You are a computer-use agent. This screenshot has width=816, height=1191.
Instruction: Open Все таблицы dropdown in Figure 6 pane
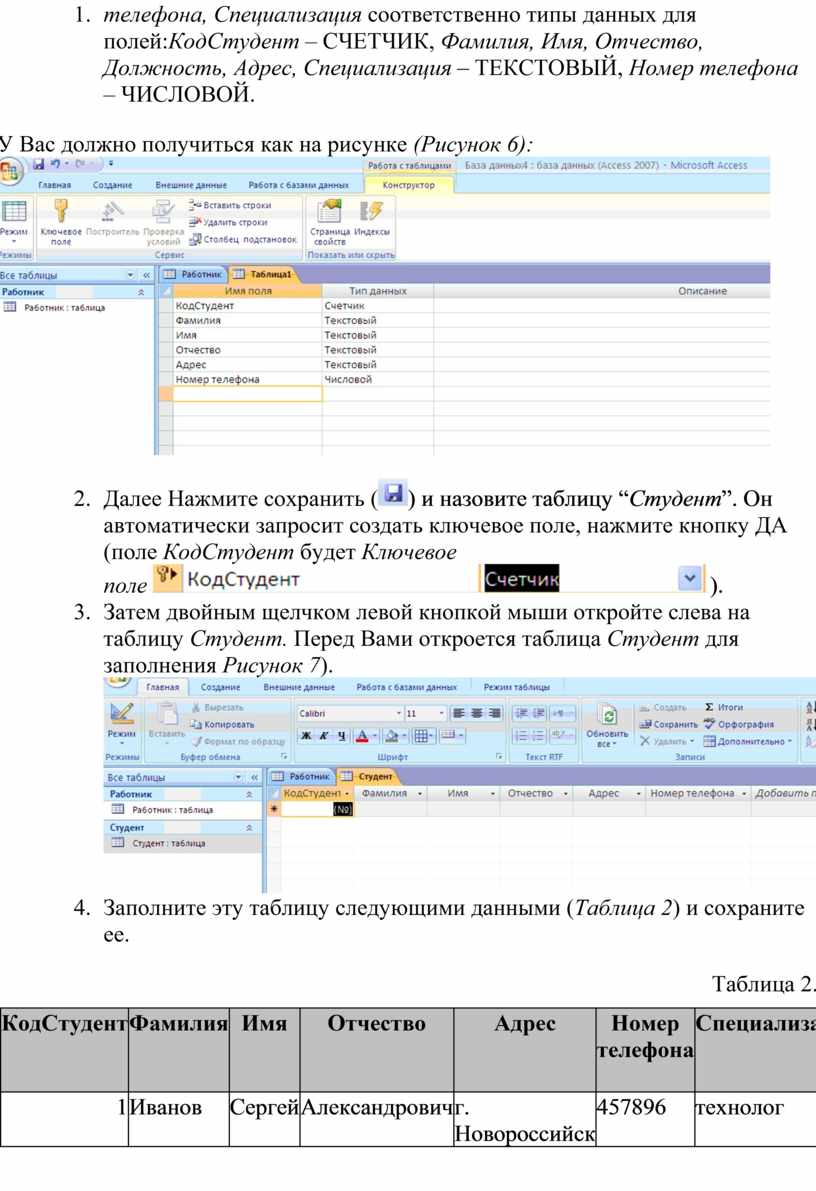coord(131,275)
